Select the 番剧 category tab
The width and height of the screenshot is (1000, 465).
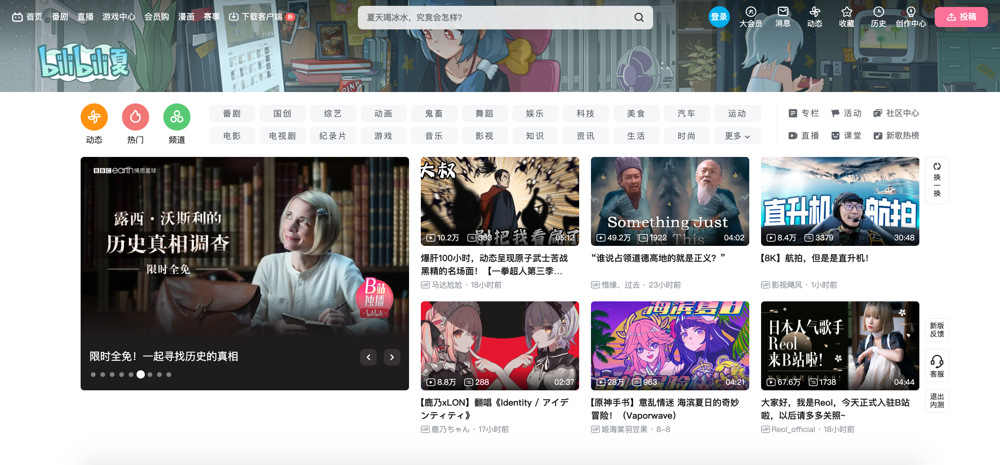tap(232, 114)
